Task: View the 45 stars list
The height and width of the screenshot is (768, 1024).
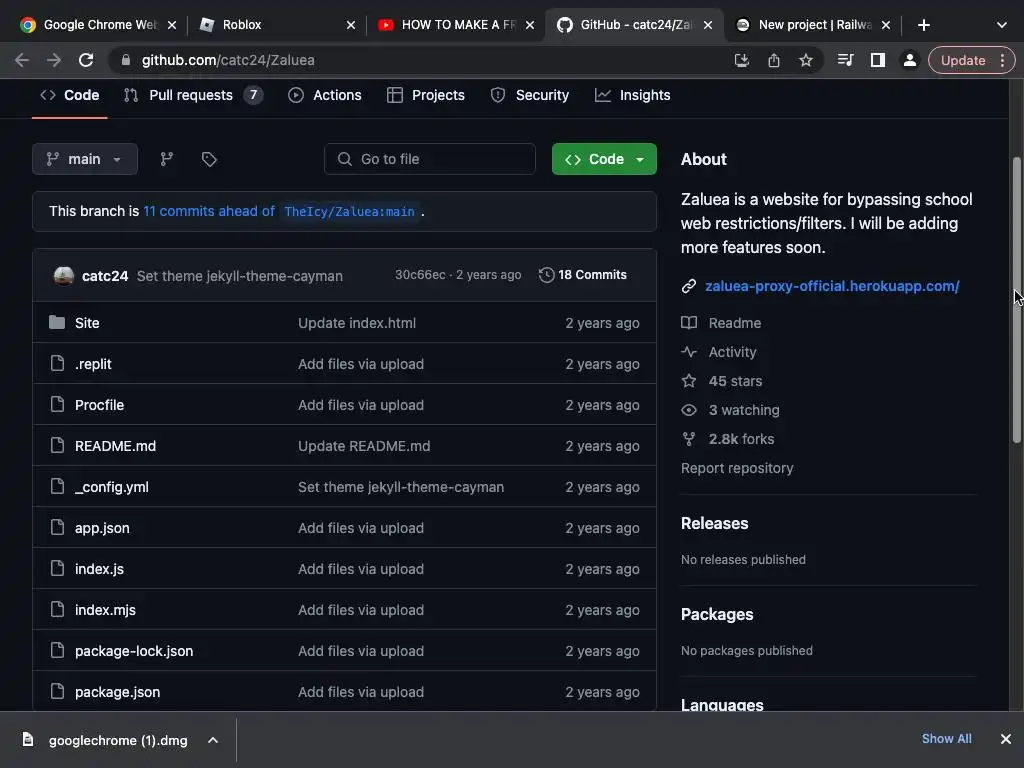Action: pyautogui.click(x=722, y=381)
